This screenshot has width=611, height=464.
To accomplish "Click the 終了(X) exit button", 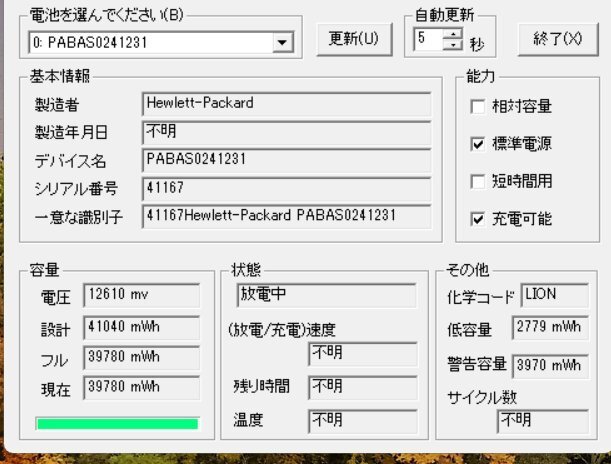I will [558, 39].
